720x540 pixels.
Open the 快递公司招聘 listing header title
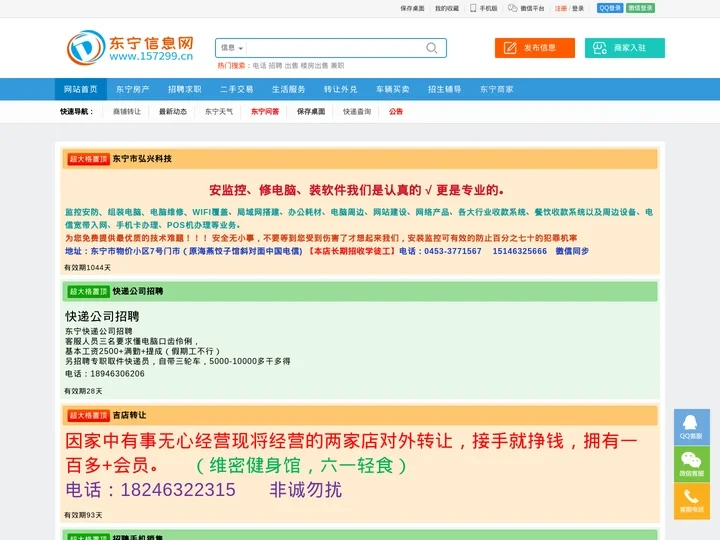tap(138, 291)
